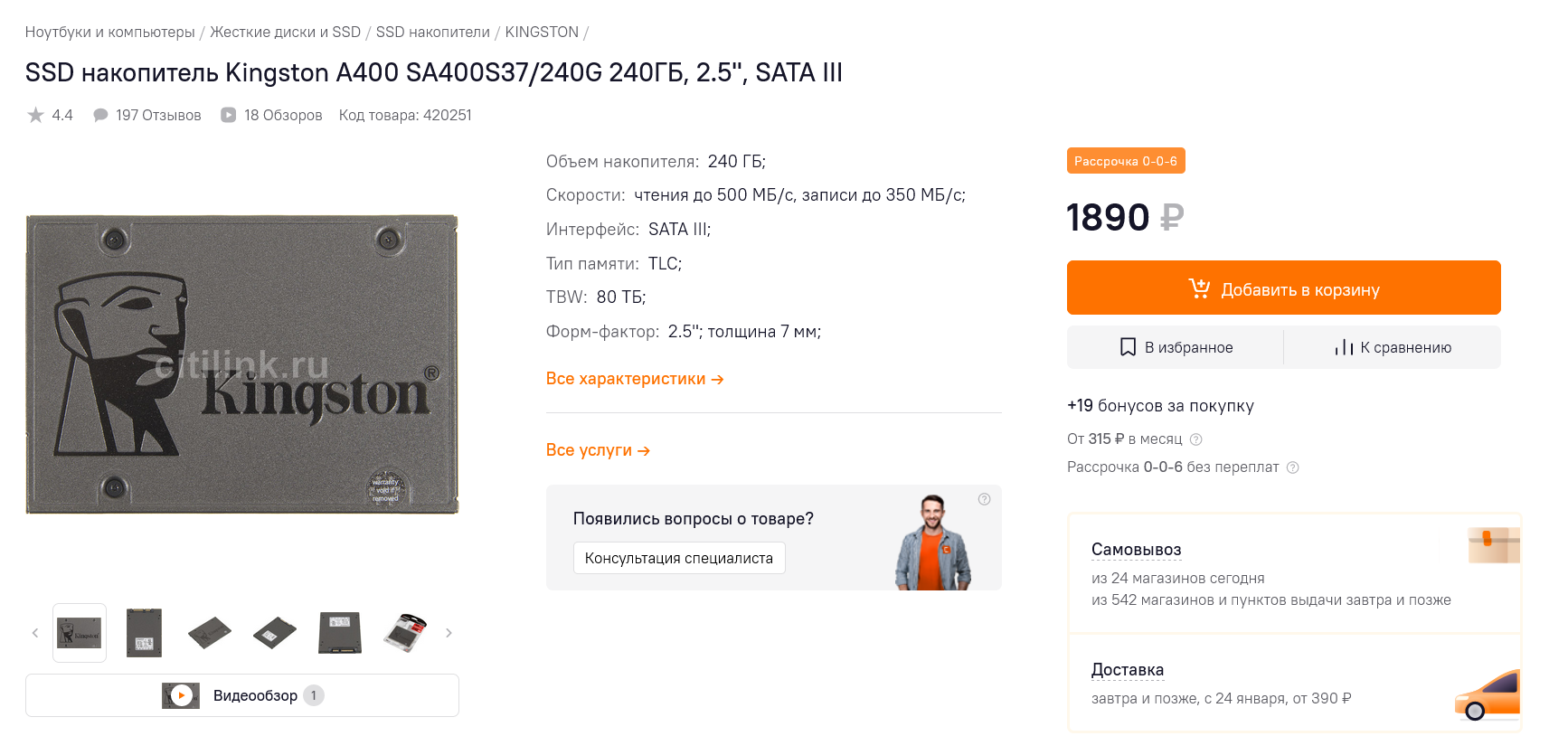Image resolution: width=1568 pixels, height=755 pixels.
Task: Click help icon next to monthly payment
Action: tap(1195, 439)
